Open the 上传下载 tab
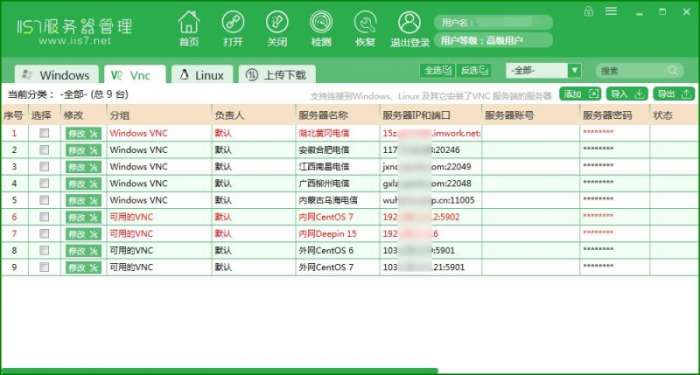 click(x=277, y=75)
